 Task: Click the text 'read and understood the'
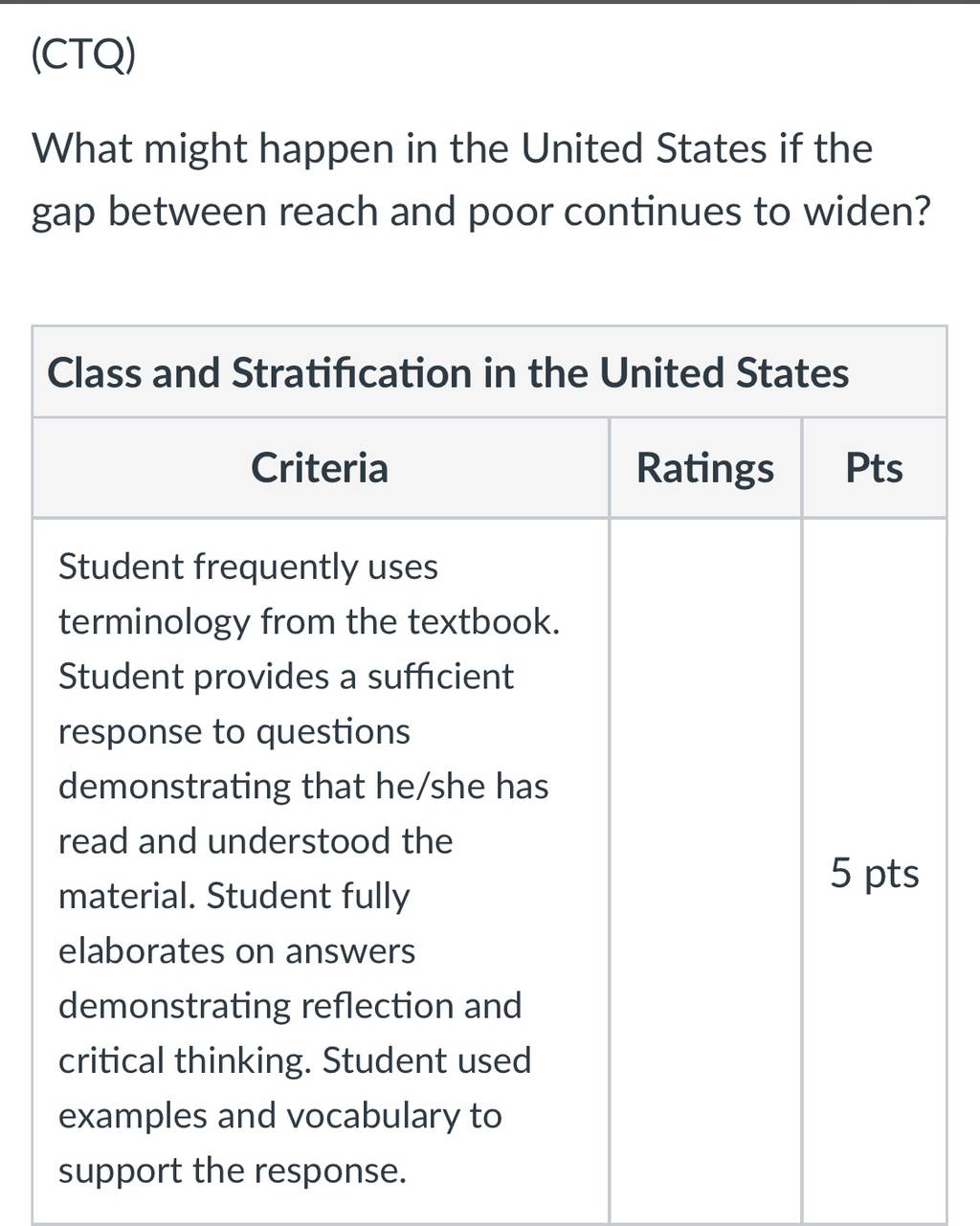[256, 841]
